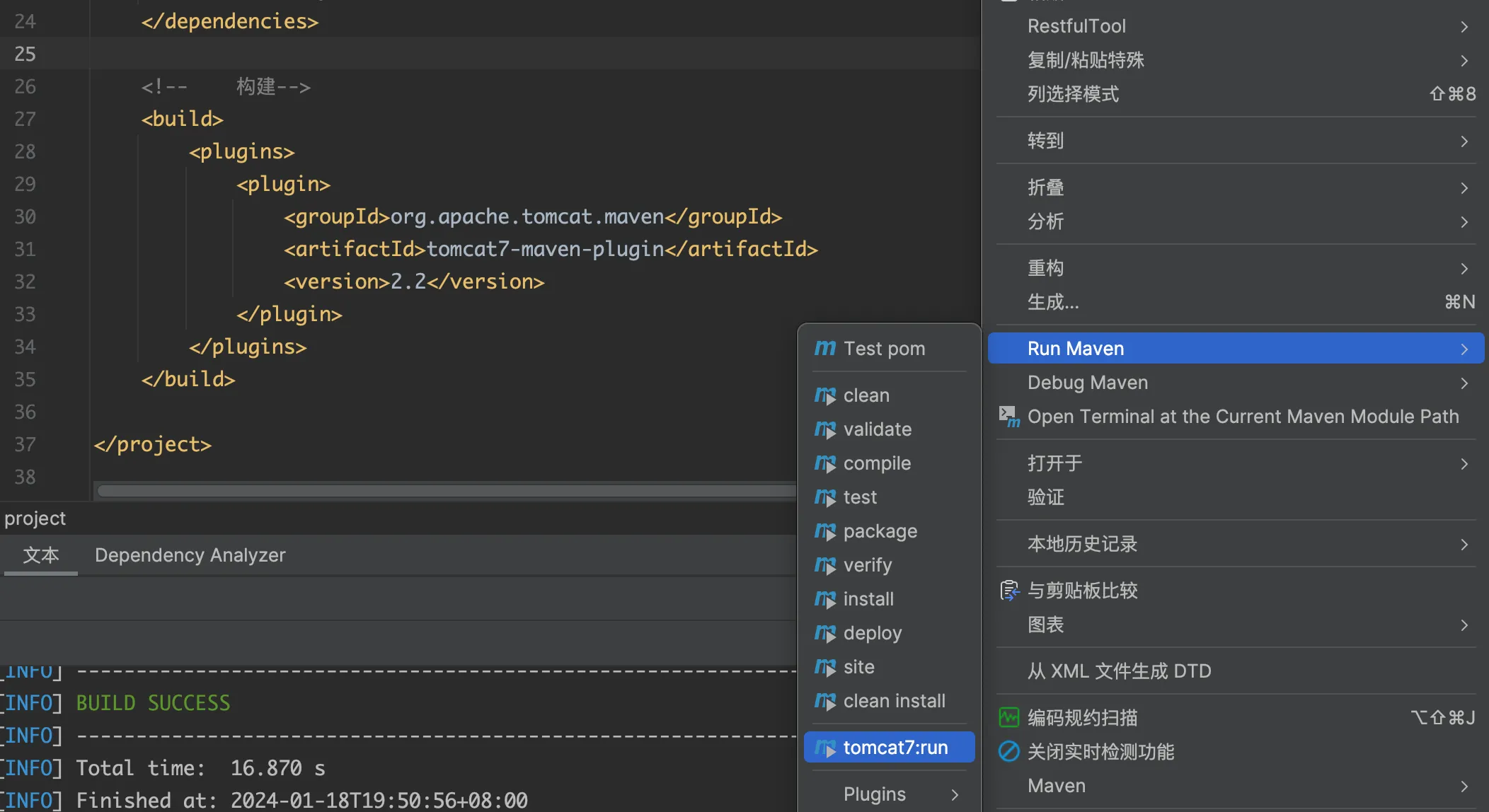Toggle the verify Maven lifecycle
The width and height of the screenshot is (1489, 812).
(867, 565)
